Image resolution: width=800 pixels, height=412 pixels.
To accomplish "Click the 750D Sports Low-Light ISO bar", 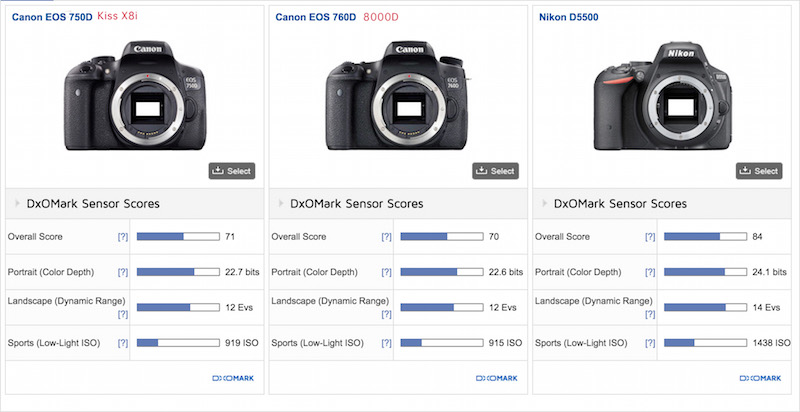I will pos(178,343).
